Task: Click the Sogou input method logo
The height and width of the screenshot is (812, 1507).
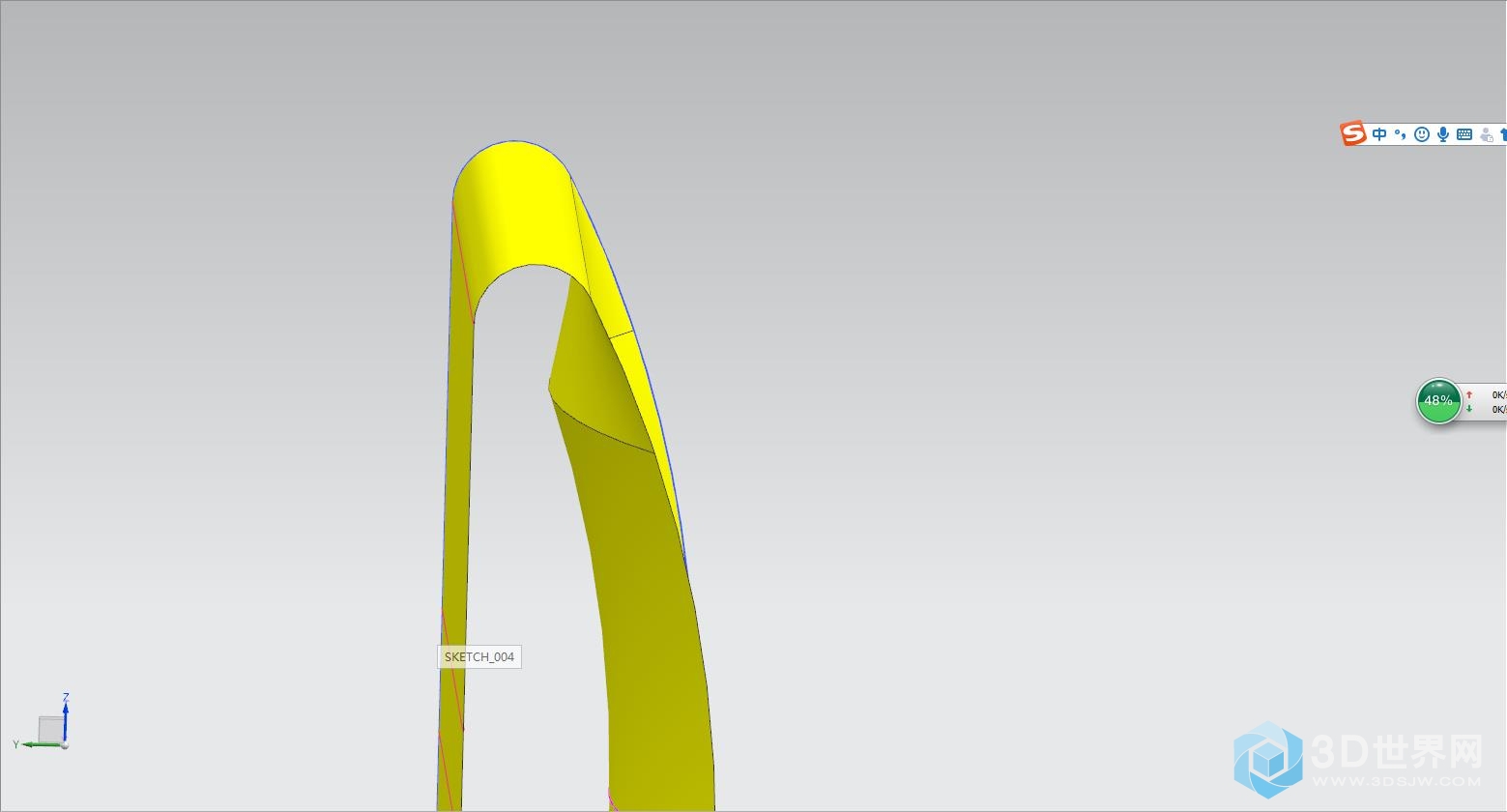Action: [1352, 133]
